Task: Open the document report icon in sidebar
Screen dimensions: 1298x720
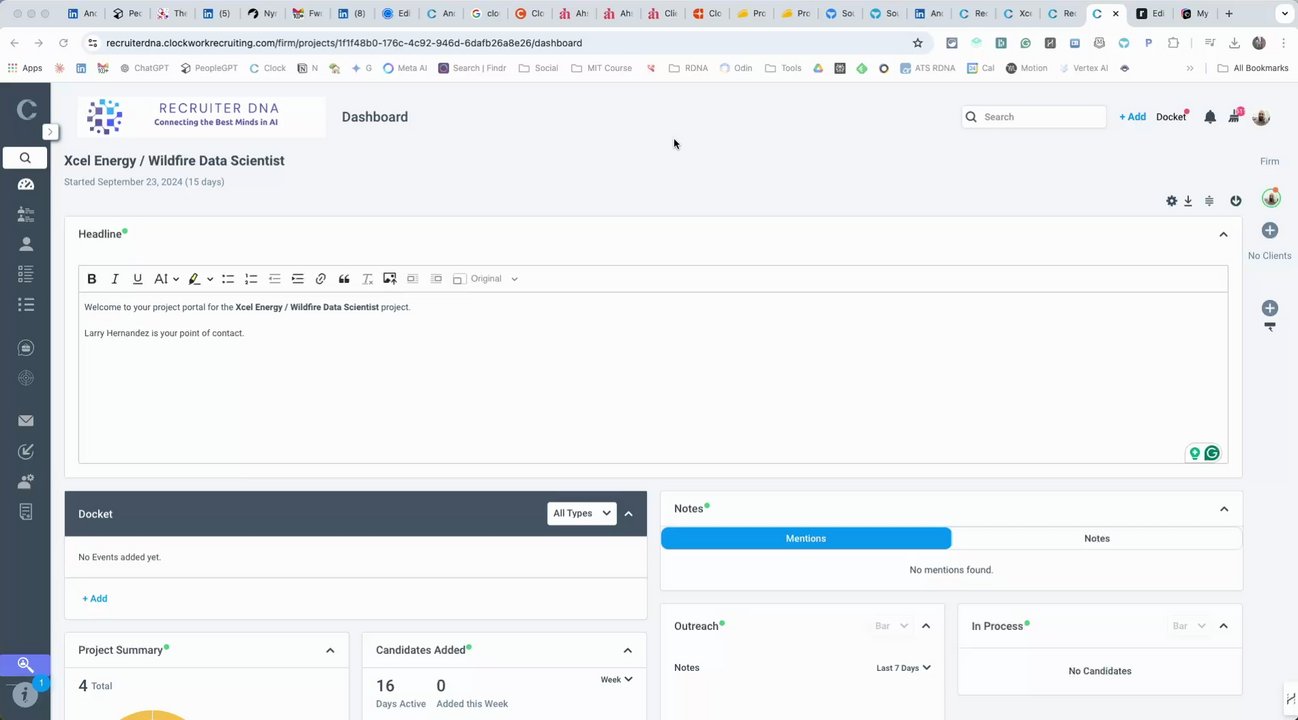Action: click(26, 512)
